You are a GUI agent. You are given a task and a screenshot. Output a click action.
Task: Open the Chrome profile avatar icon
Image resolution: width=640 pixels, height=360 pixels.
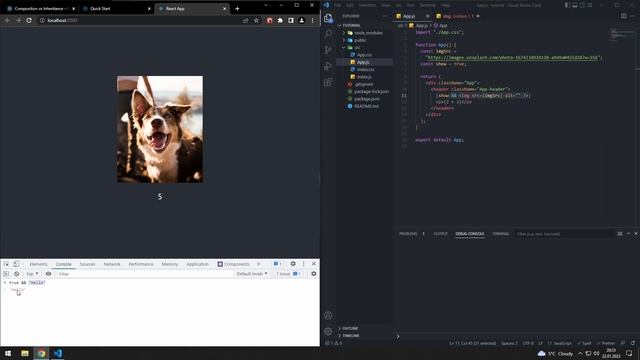click(302, 20)
